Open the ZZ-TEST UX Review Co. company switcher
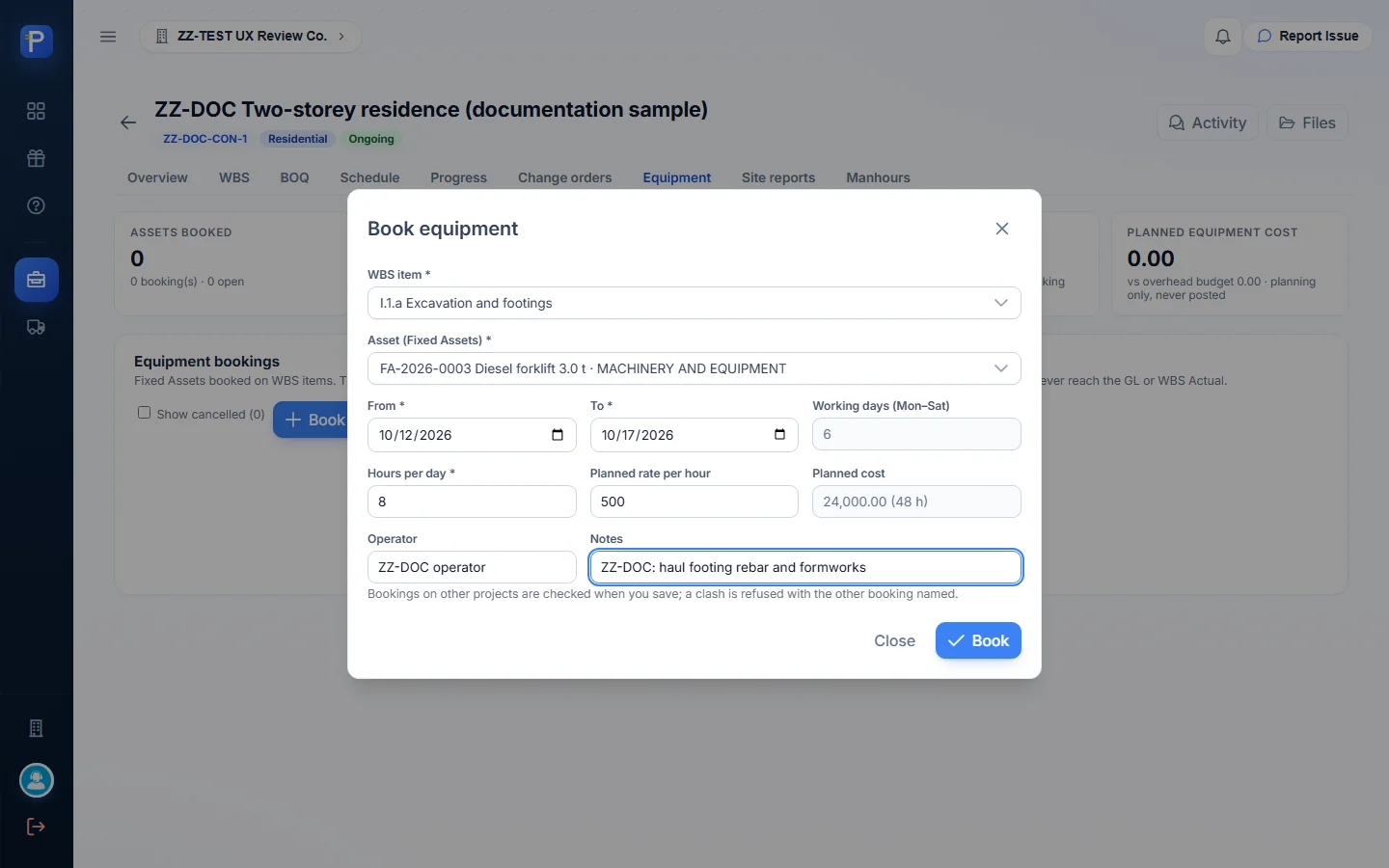This screenshot has width=1389, height=868. point(251,37)
